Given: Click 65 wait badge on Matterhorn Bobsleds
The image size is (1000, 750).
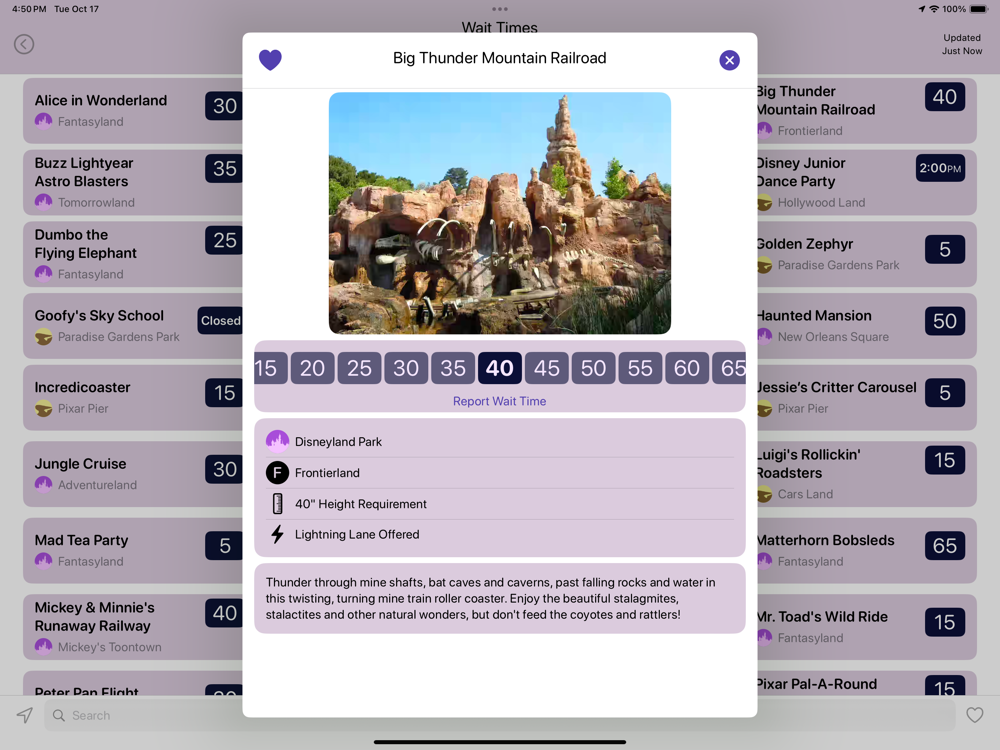Looking at the screenshot, I should point(945,546).
